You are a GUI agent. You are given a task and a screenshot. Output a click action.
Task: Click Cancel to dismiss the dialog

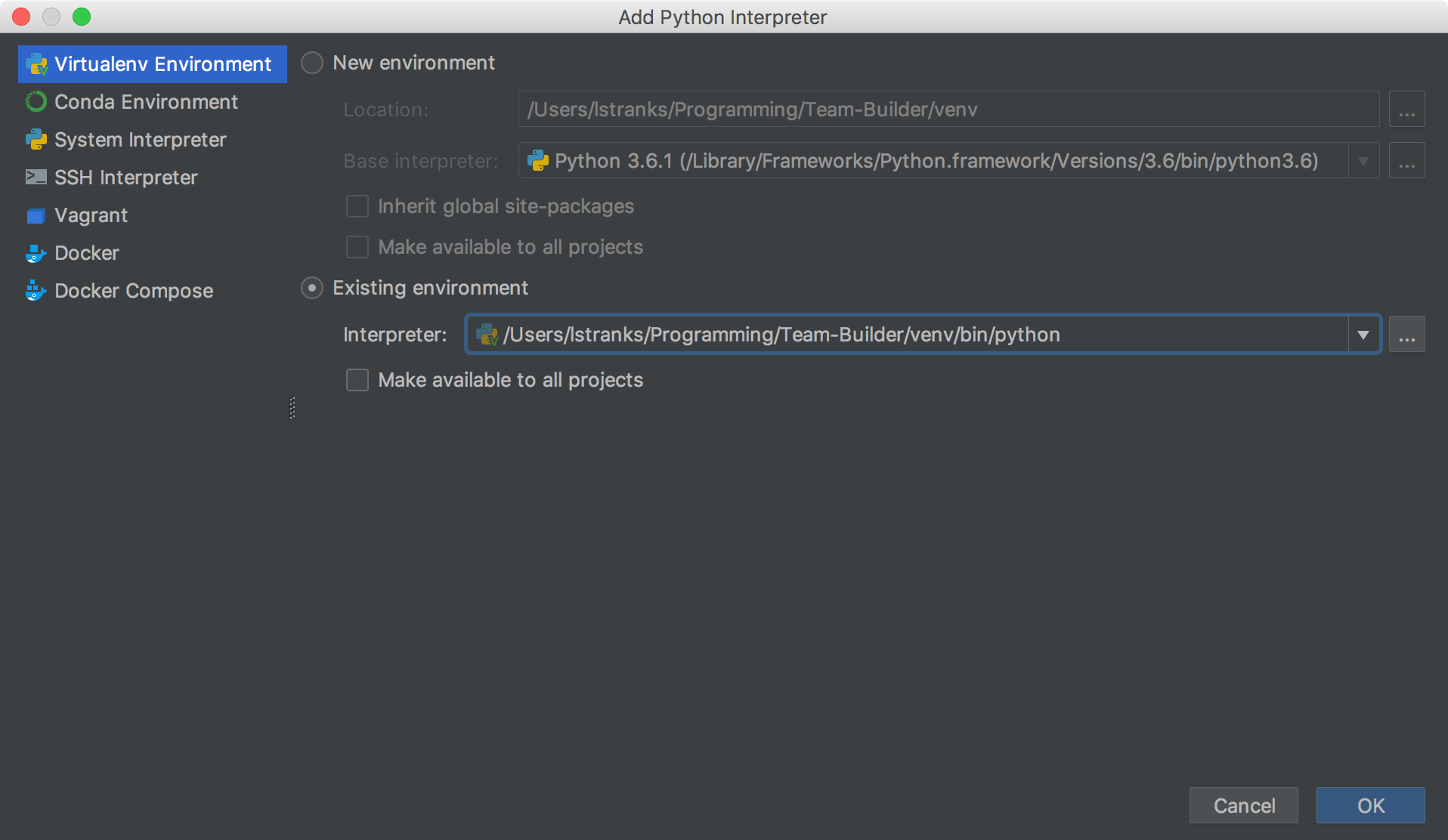[x=1243, y=805]
